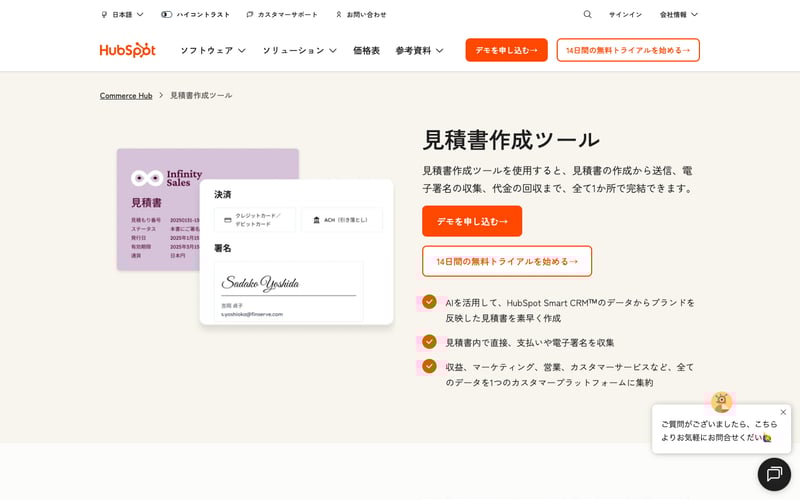Click the Sadako Yoshida signature field
Image resolution: width=800 pixels, height=500 pixels.
[289, 291]
